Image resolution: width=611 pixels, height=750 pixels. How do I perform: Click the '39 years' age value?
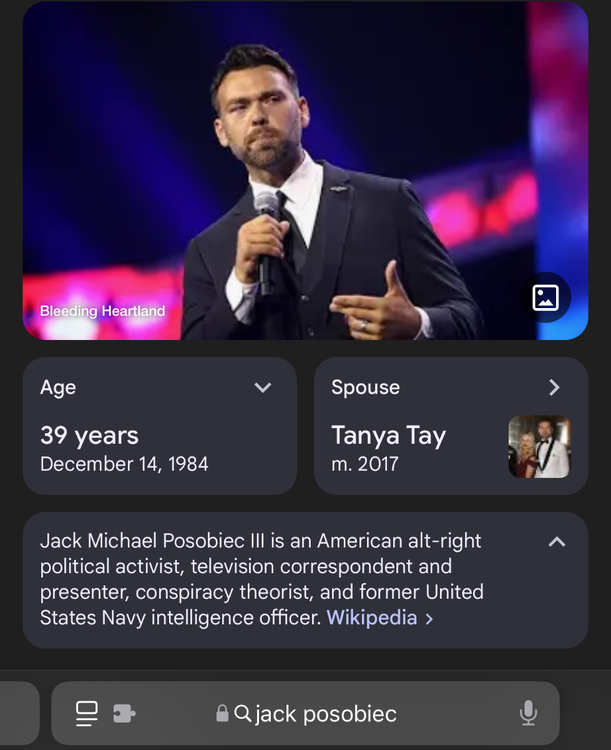point(89,436)
